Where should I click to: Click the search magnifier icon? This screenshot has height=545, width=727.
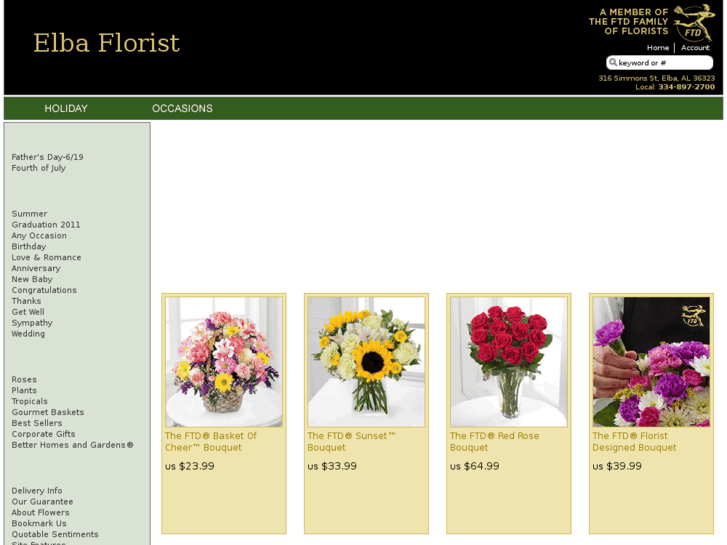coord(613,62)
